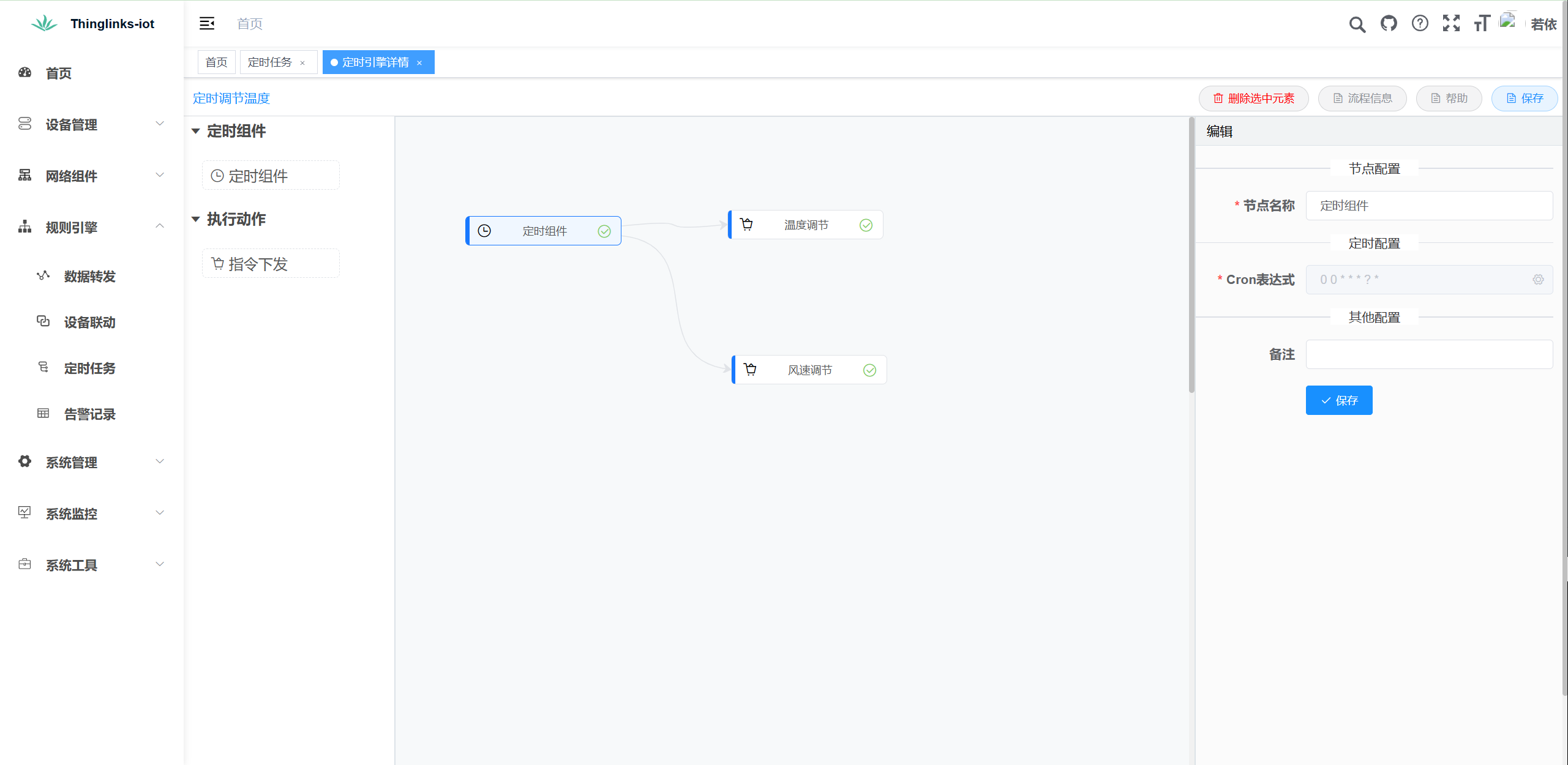Screen dimensions: 1568x765
Task: Open 数据转发 in sidebar menu
Action: (89, 277)
